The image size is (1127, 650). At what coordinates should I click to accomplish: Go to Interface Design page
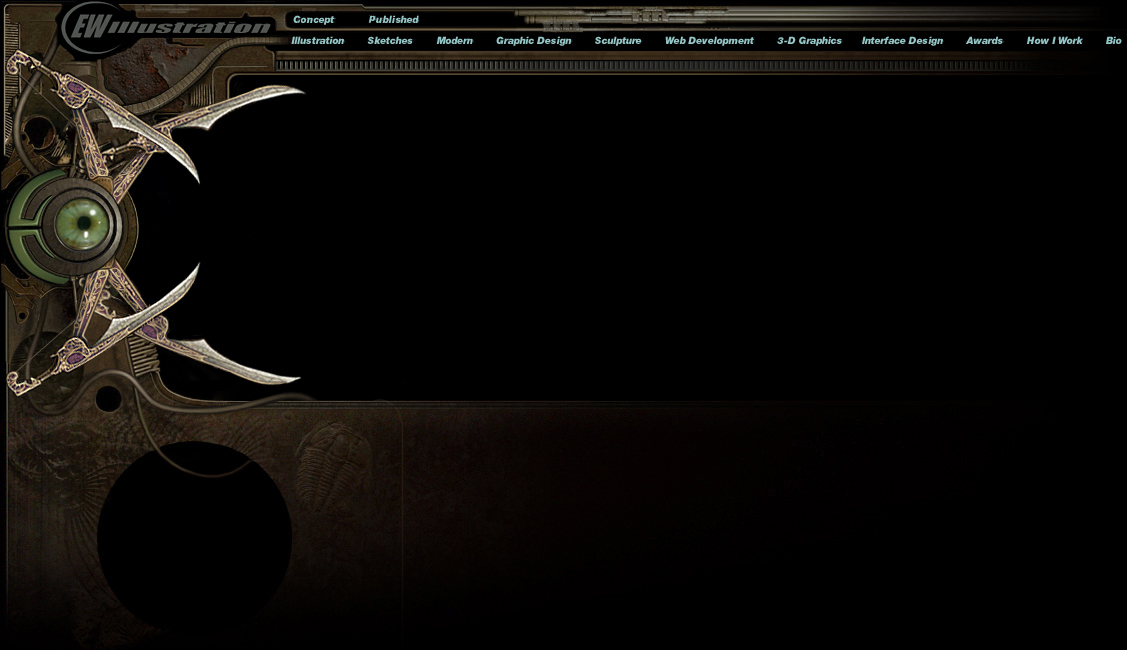(x=902, y=41)
